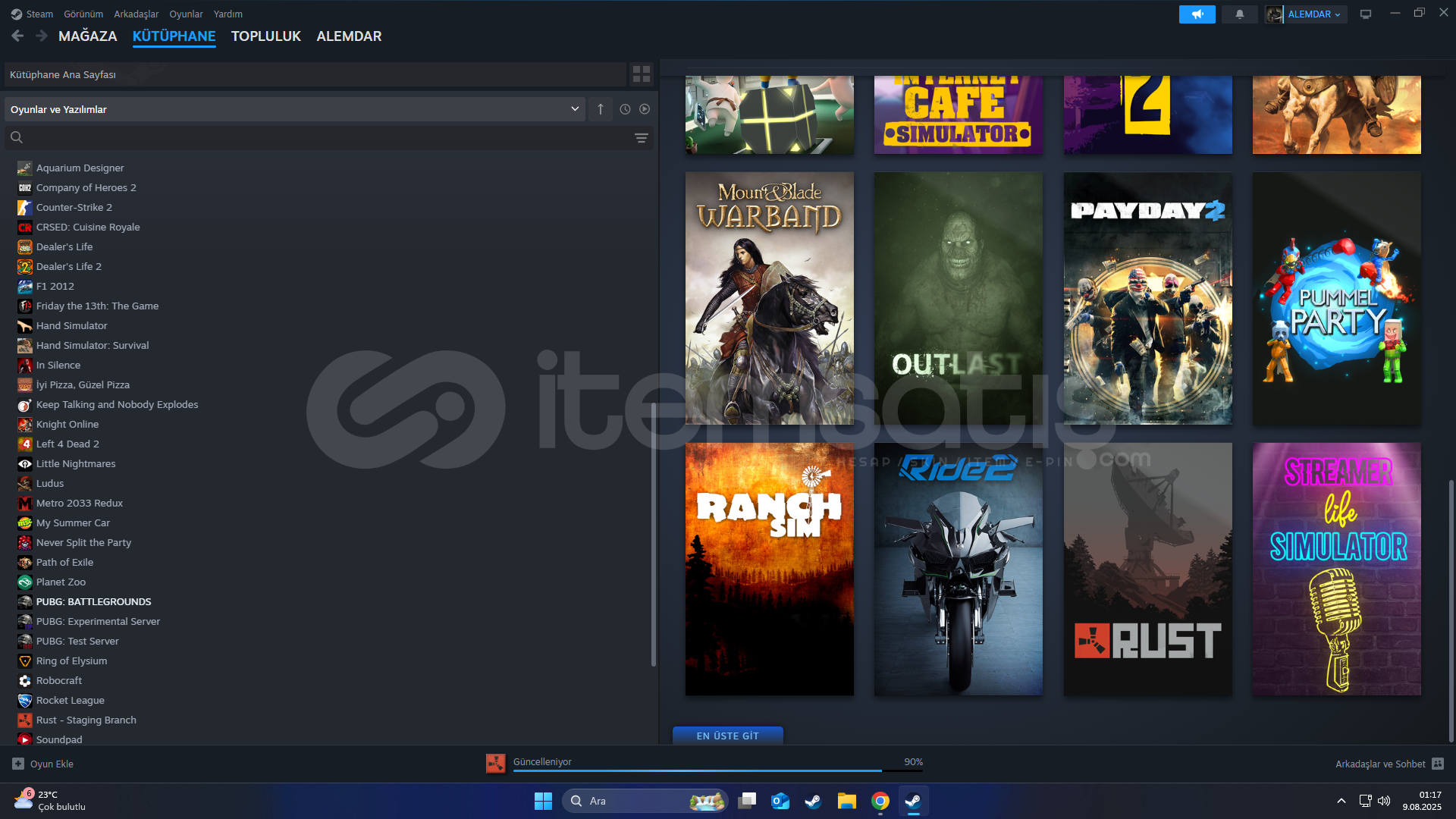The image size is (1456, 819).
Task: Go back with the left arrow
Action: pyautogui.click(x=17, y=36)
